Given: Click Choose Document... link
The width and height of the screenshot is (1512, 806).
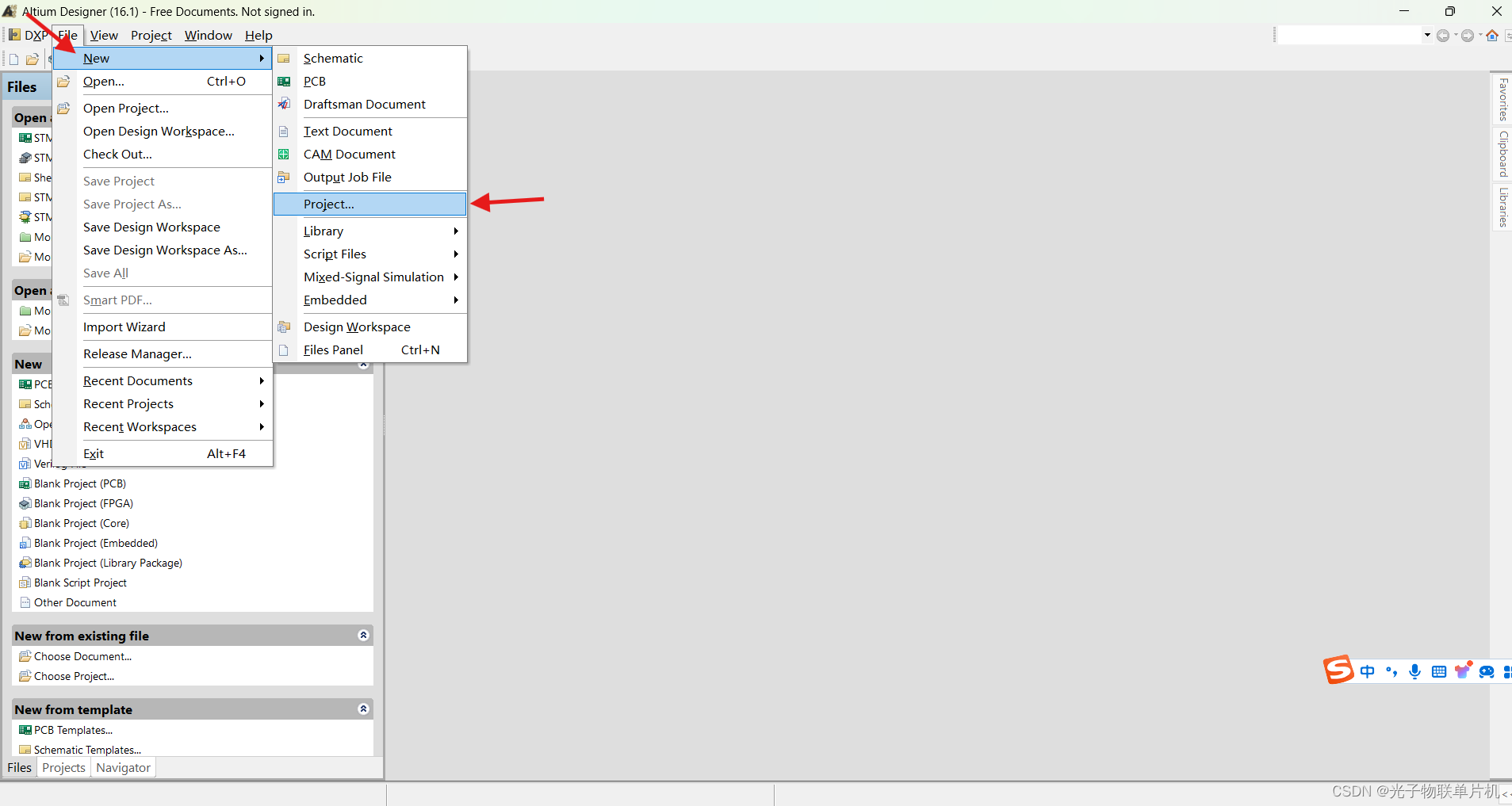Looking at the screenshot, I should 83,657.
